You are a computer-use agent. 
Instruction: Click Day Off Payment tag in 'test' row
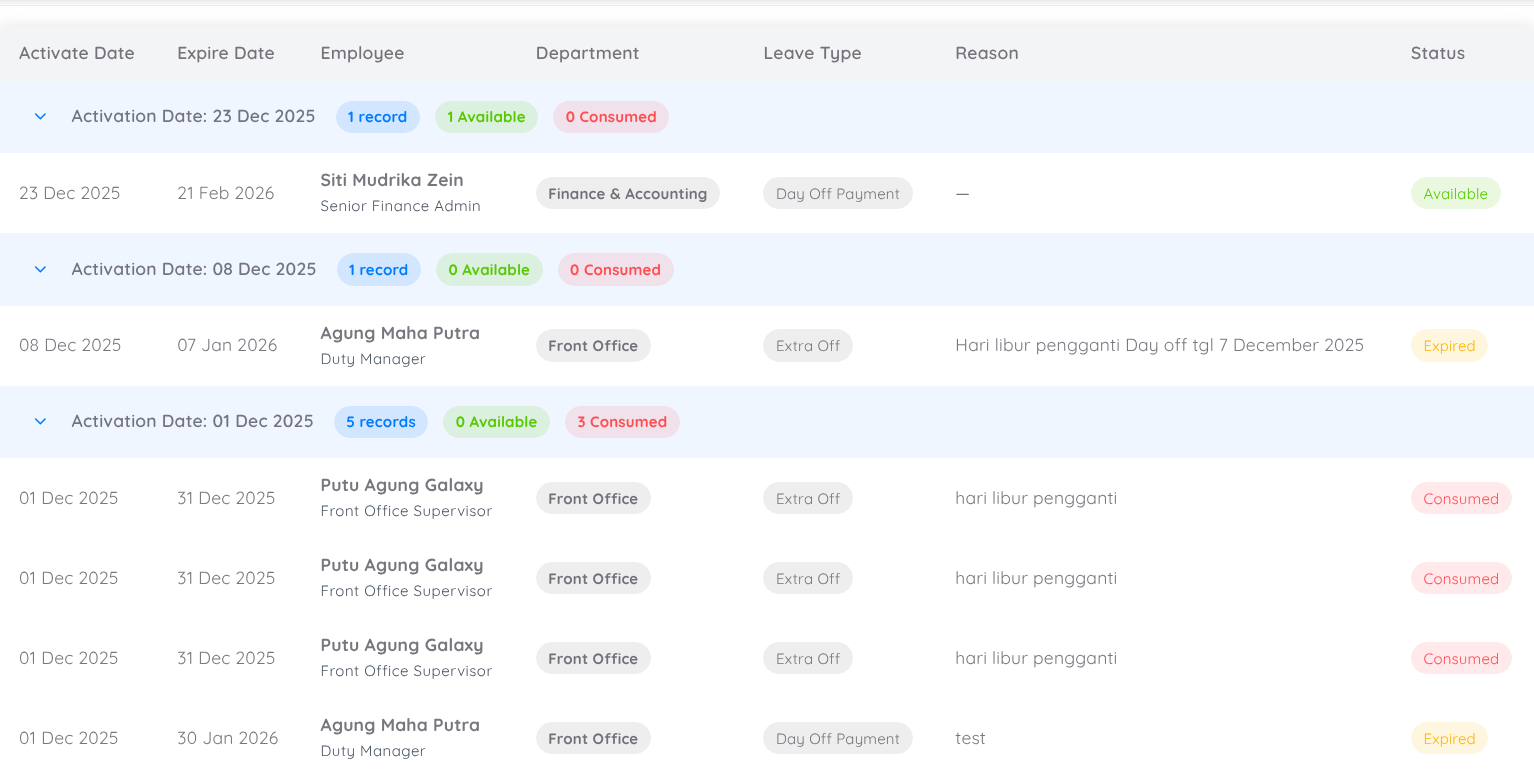click(x=837, y=739)
